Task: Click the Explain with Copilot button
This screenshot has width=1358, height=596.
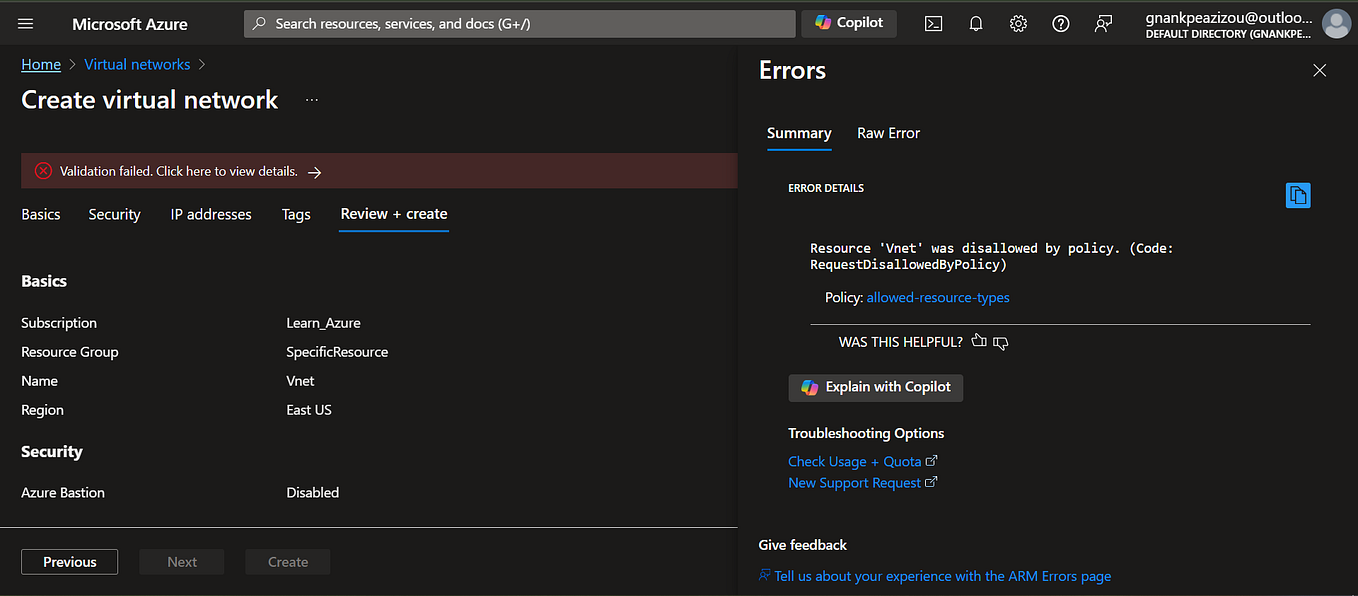Action: pos(875,388)
